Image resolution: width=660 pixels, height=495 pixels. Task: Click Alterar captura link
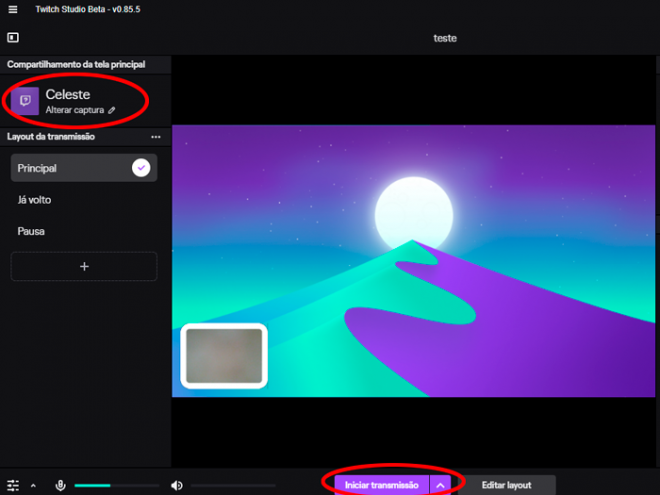coord(75,110)
